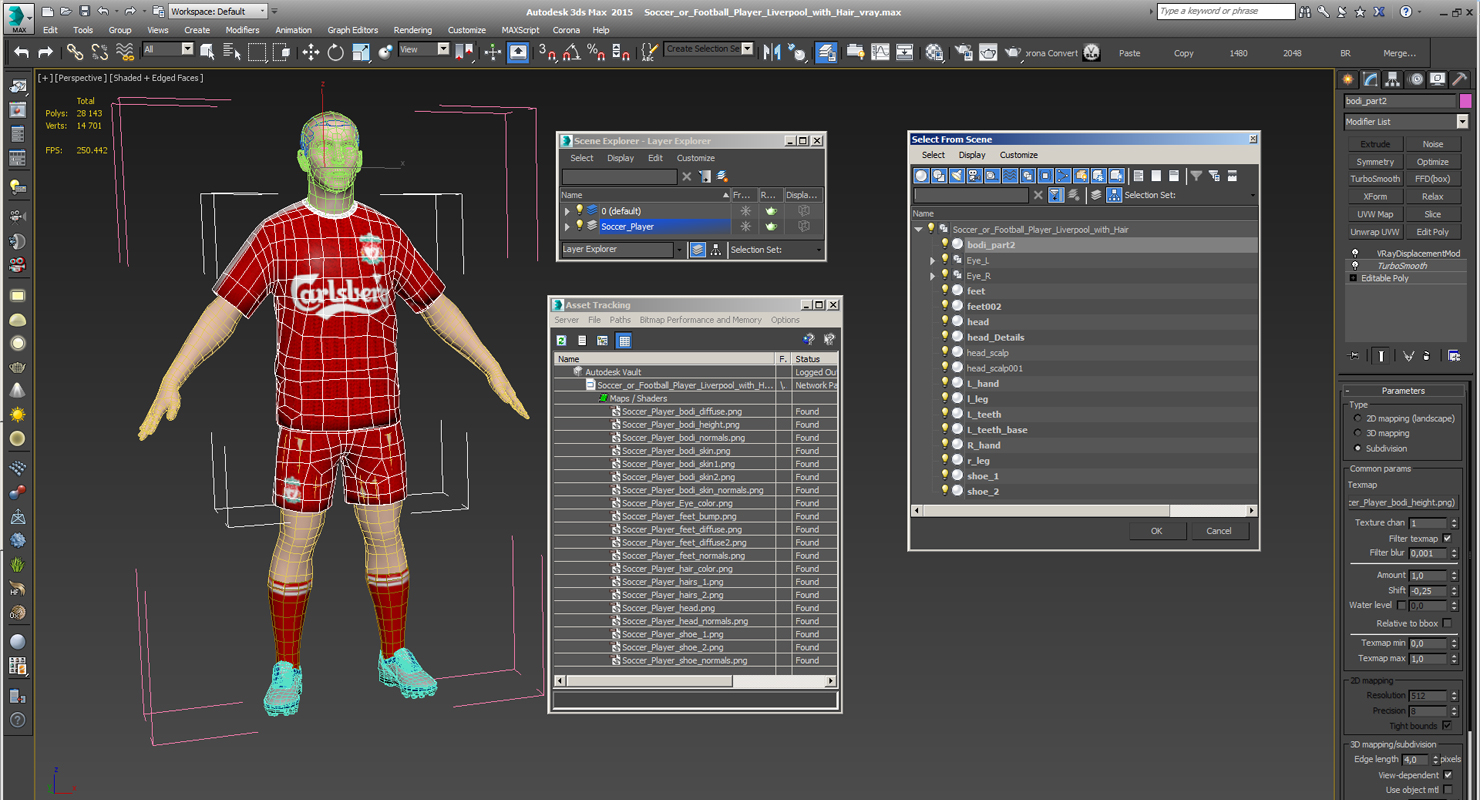Toggle VRayDisplacementMod modifier lightbulb
Image resolution: width=1480 pixels, height=800 pixels.
coord(1355,254)
